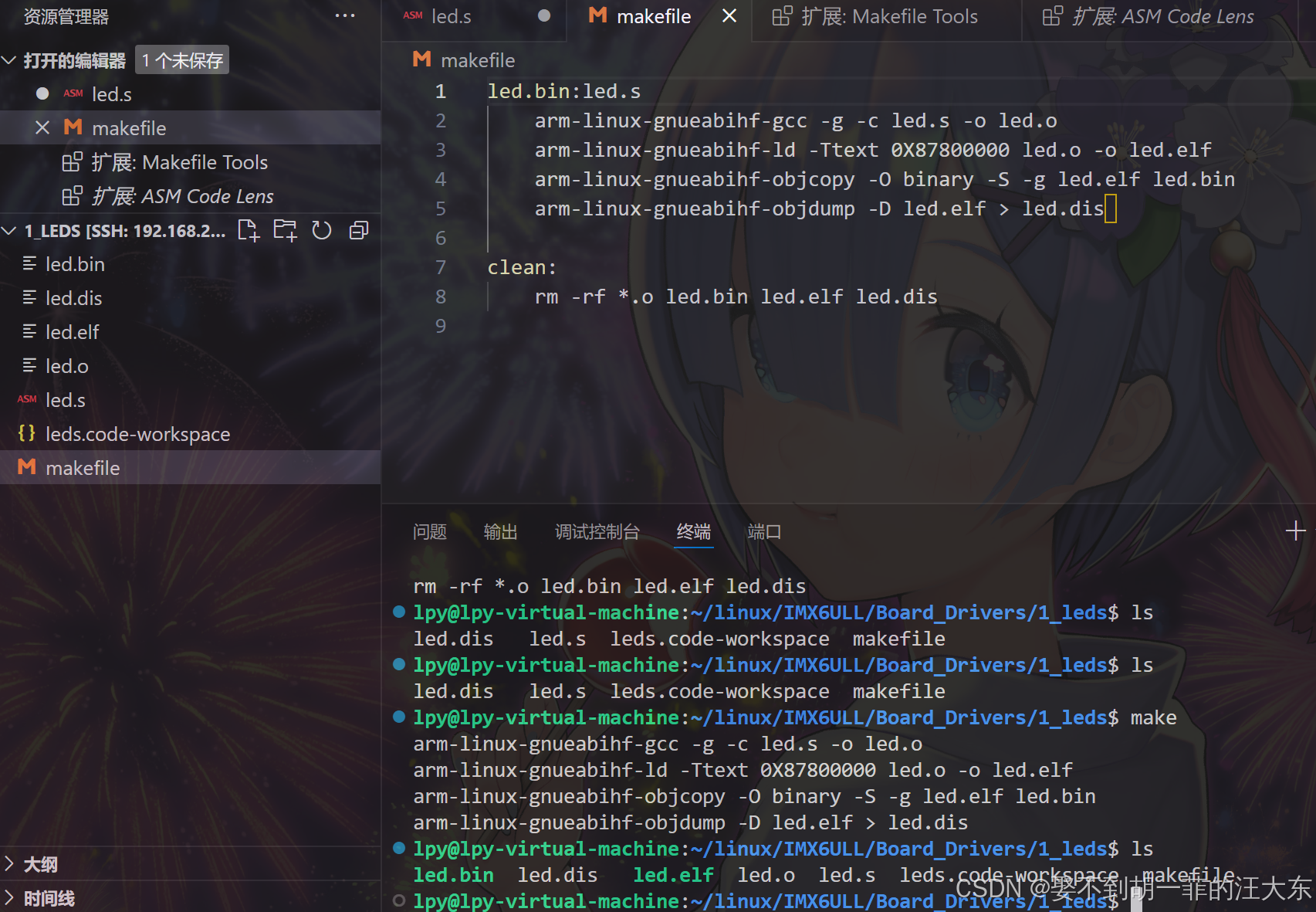The height and width of the screenshot is (912, 1316).
Task: Click the objdump command on line 5
Action: coord(819,209)
